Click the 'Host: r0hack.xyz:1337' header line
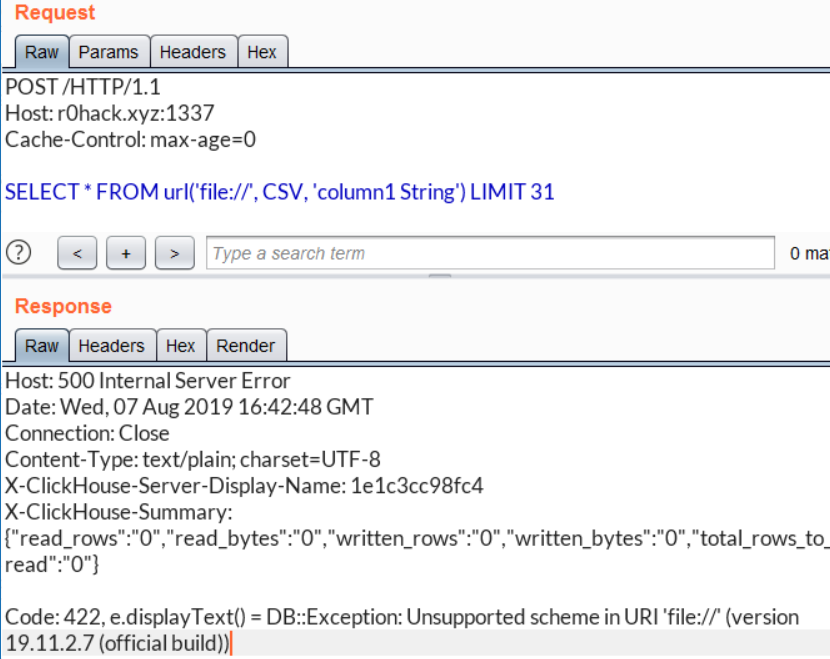 [x=110, y=113]
